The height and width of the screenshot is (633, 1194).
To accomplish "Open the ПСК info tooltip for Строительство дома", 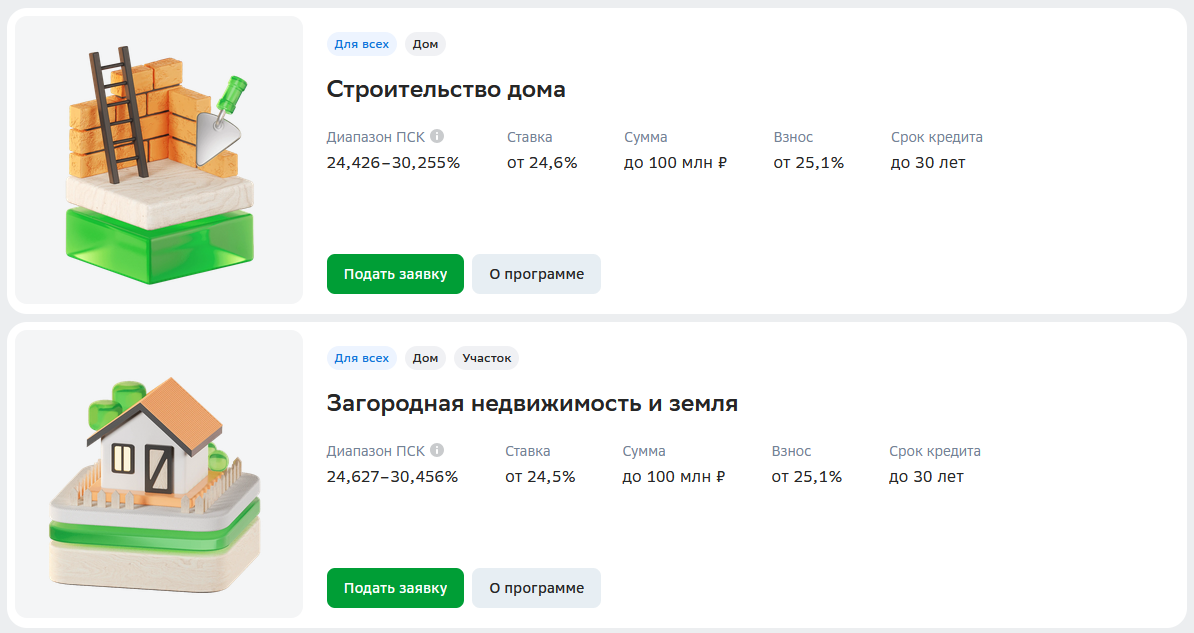I will [x=437, y=136].
